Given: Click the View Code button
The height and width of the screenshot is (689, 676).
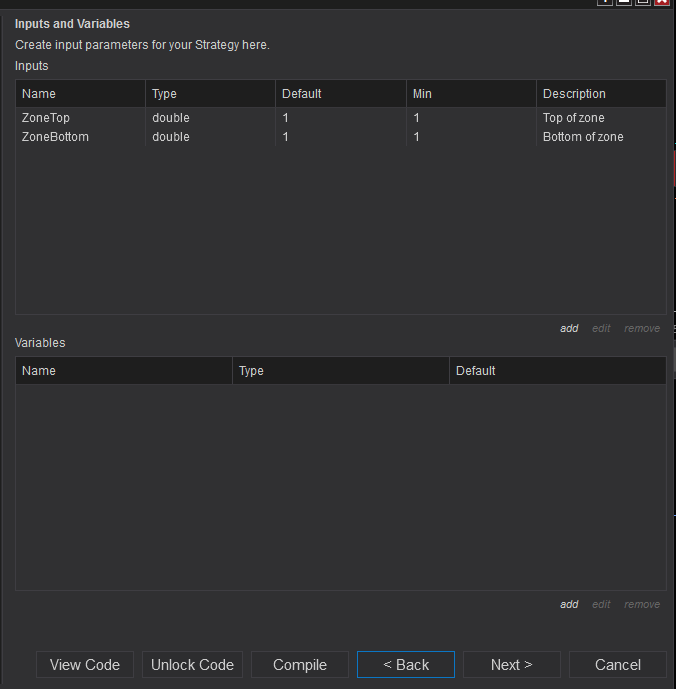Looking at the screenshot, I should (x=85, y=665).
